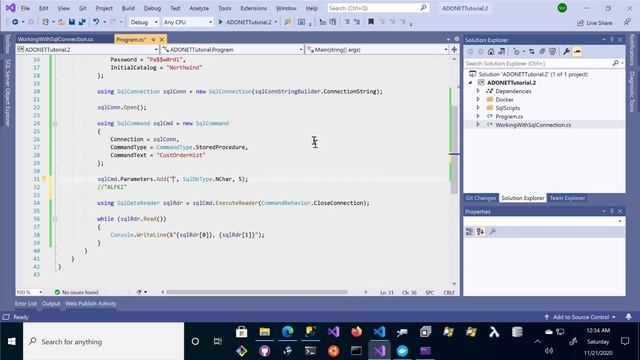Screen dimensions: 640x360
Task: Click the Undo arrow in toolbar
Action: (x=96, y=22)
